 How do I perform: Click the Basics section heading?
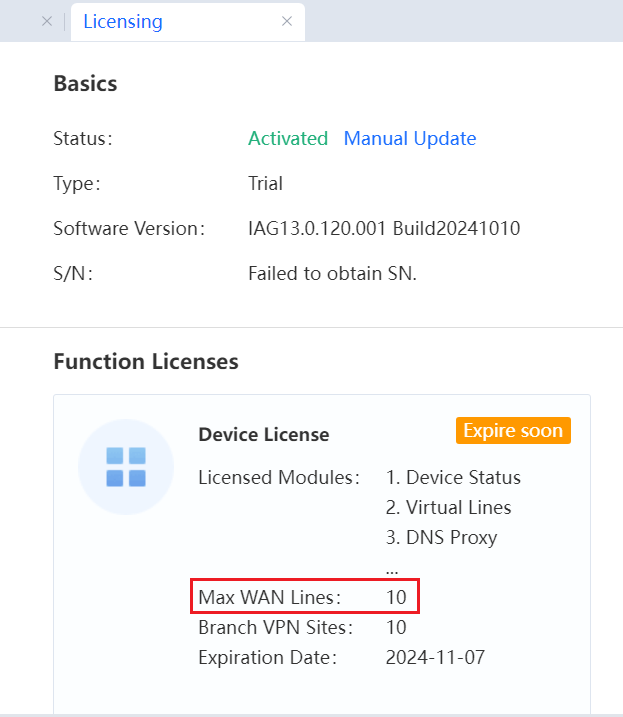point(85,84)
